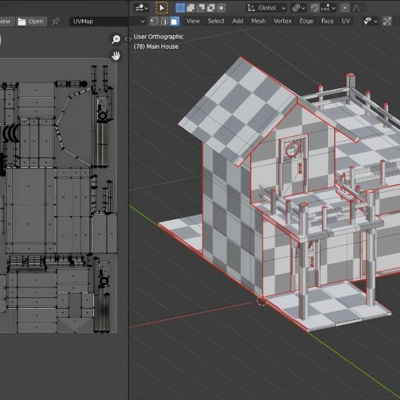The height and width of the screenshot is (400, 400).
Task: Open the UV menu
Action: [x=346, y=21]
